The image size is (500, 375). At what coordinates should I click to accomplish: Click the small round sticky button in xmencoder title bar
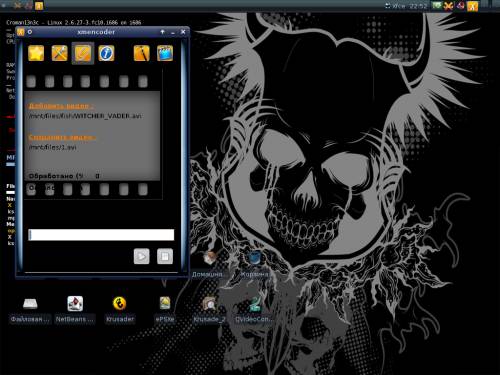pyautogui.click(x=30, y=32)
